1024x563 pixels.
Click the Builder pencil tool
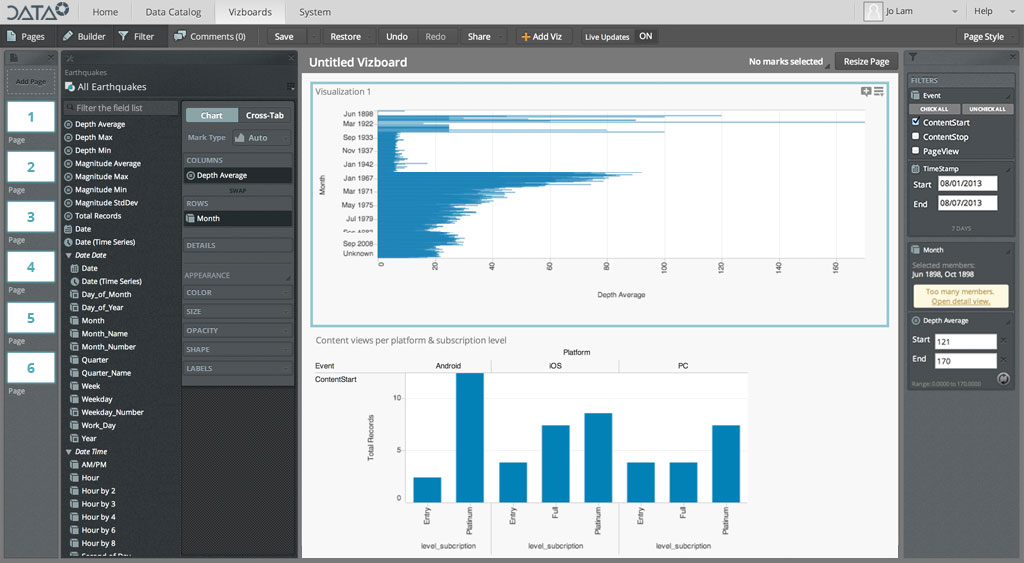[84, 37]
